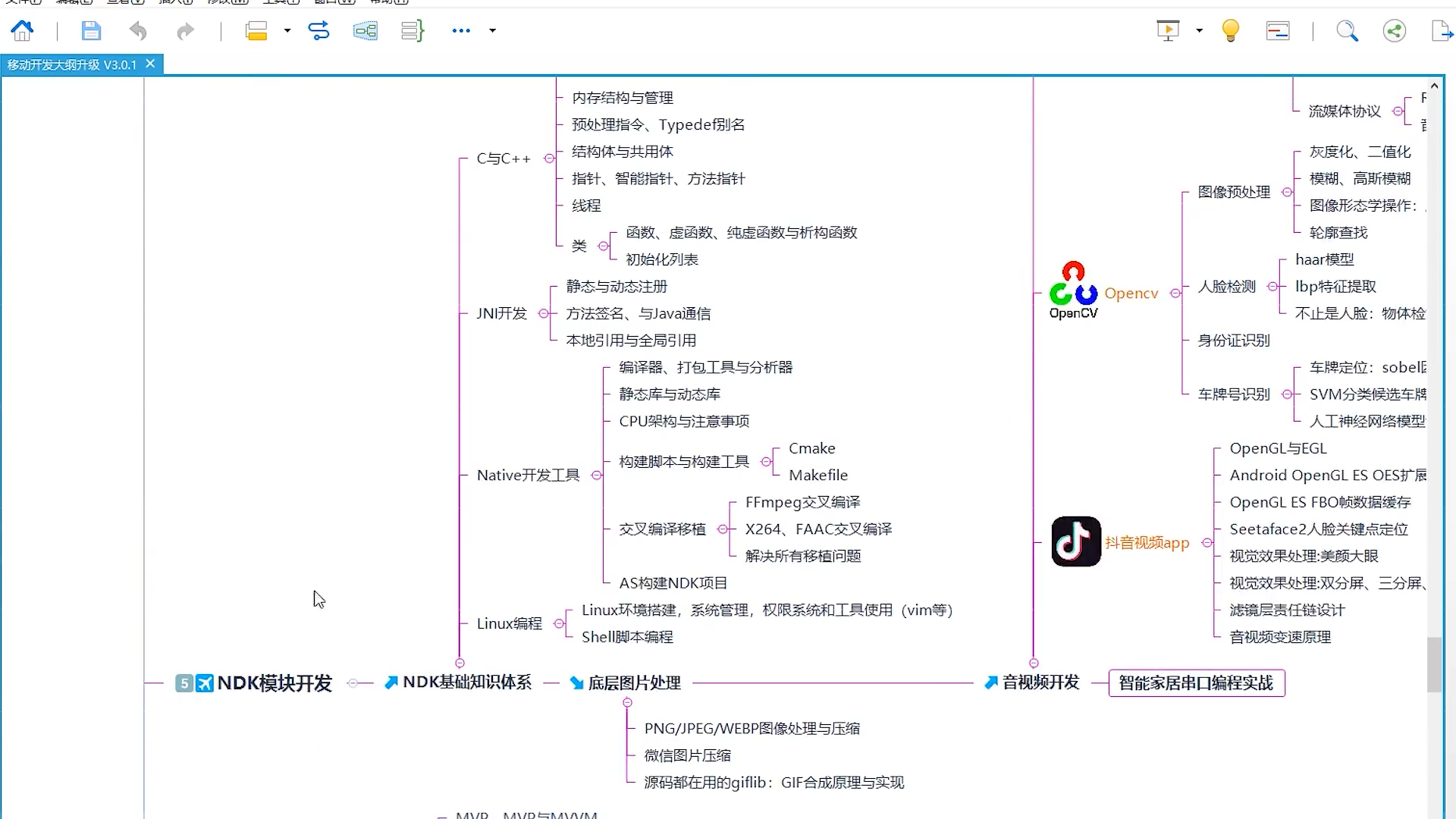Open the presentation mode dropdown arrow

click(1199, 31)
